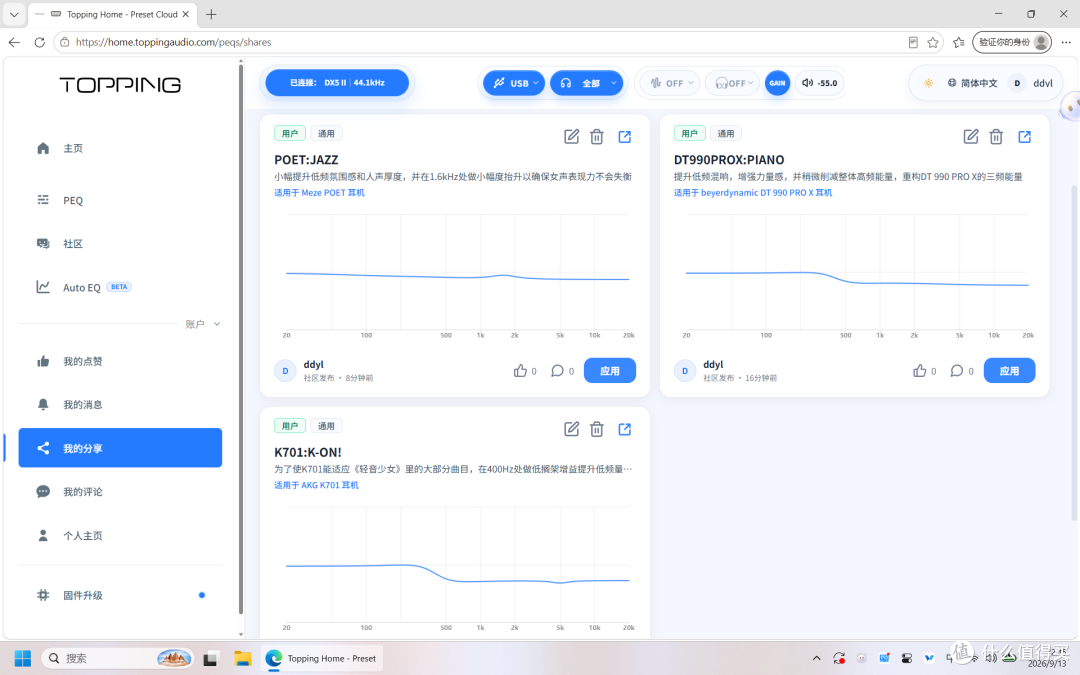Close the Topping Home tab
This screenshot has height=675, width=1080.
(x=185, y=14)
